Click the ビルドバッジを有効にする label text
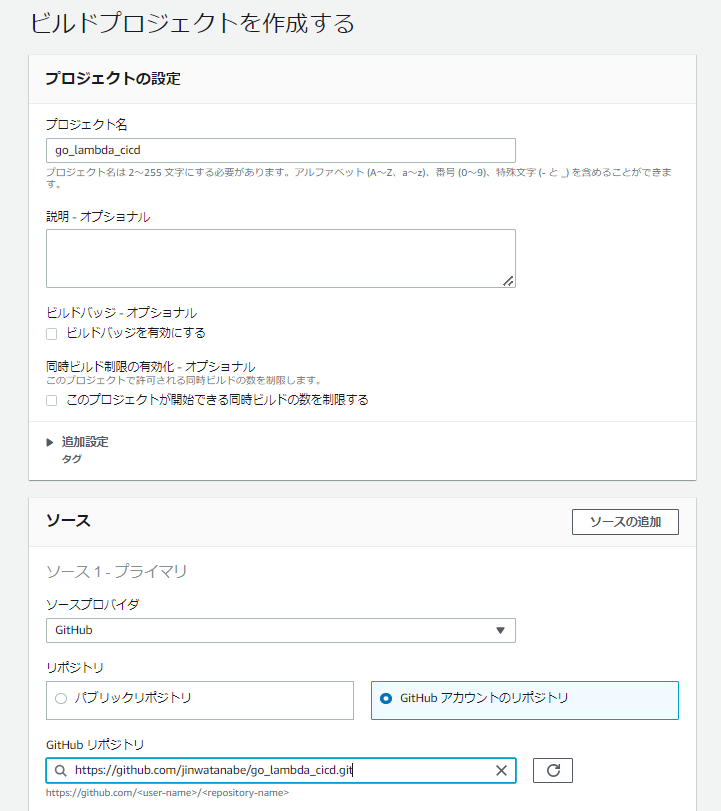This screenshot has height=811, width=721. (x=136, y=333)
